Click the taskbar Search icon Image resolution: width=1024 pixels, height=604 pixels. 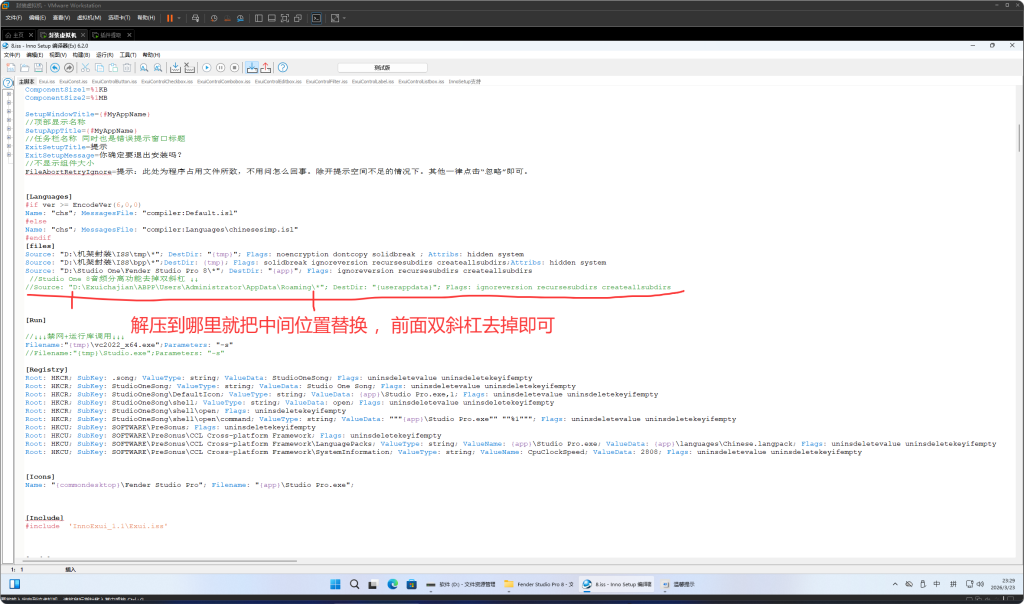354,584
